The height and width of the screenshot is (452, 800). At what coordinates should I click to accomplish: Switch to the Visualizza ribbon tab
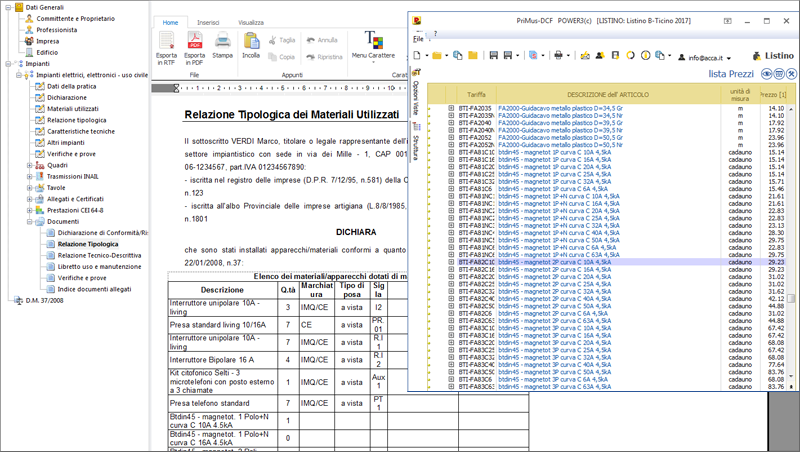pyautogui.click(x=251, y=22)
